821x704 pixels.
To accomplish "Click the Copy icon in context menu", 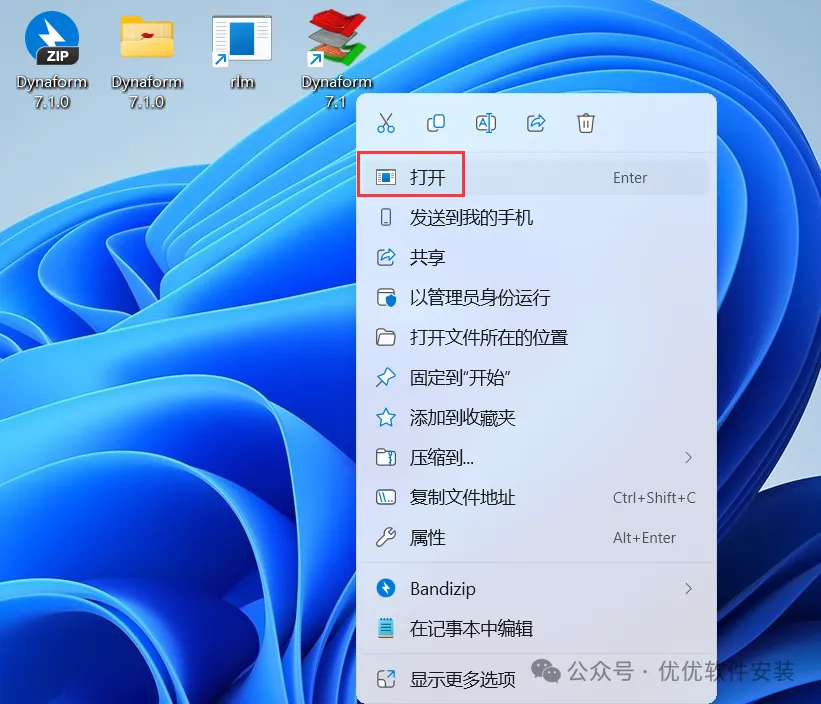I will [x=436, y=124].
